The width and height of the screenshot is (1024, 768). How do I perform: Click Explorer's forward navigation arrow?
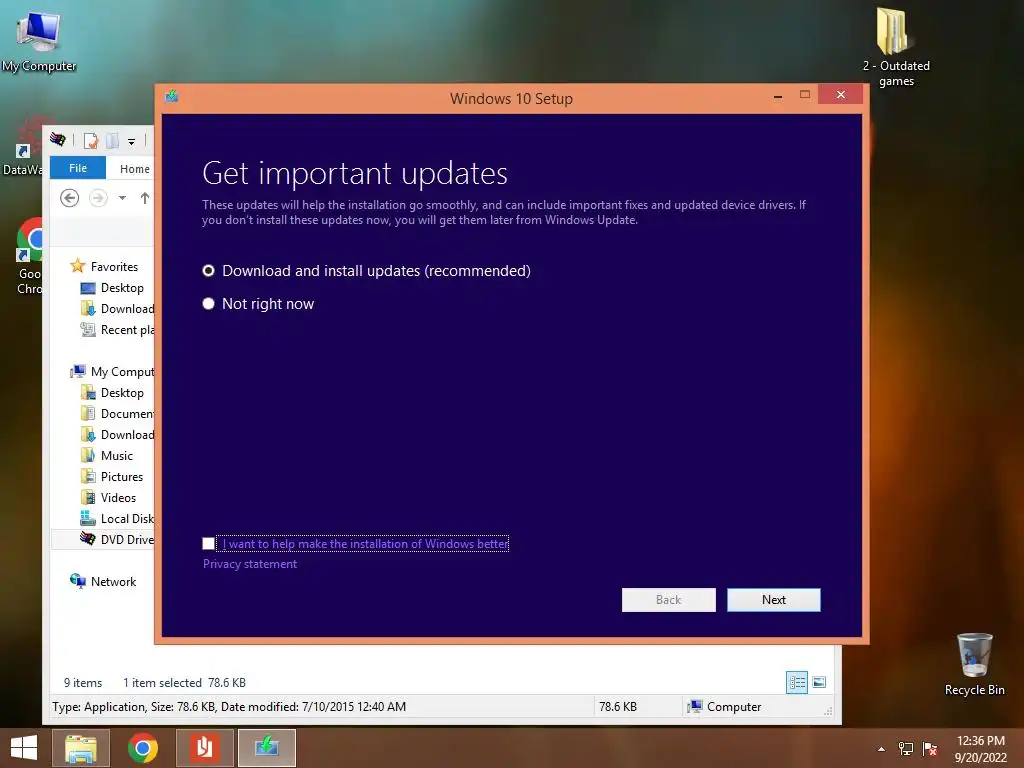click(98, 197)
